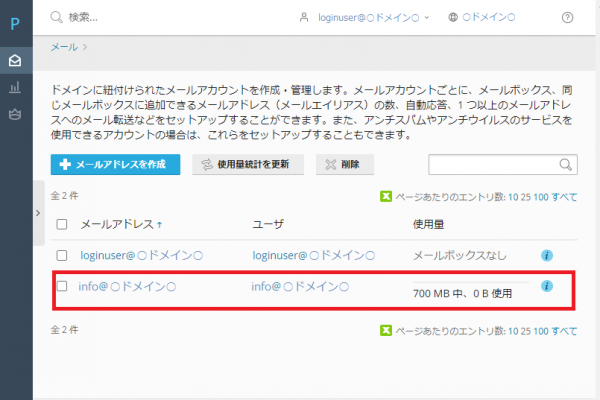Check the box for loginuser@ mail address

coord(62,256)
